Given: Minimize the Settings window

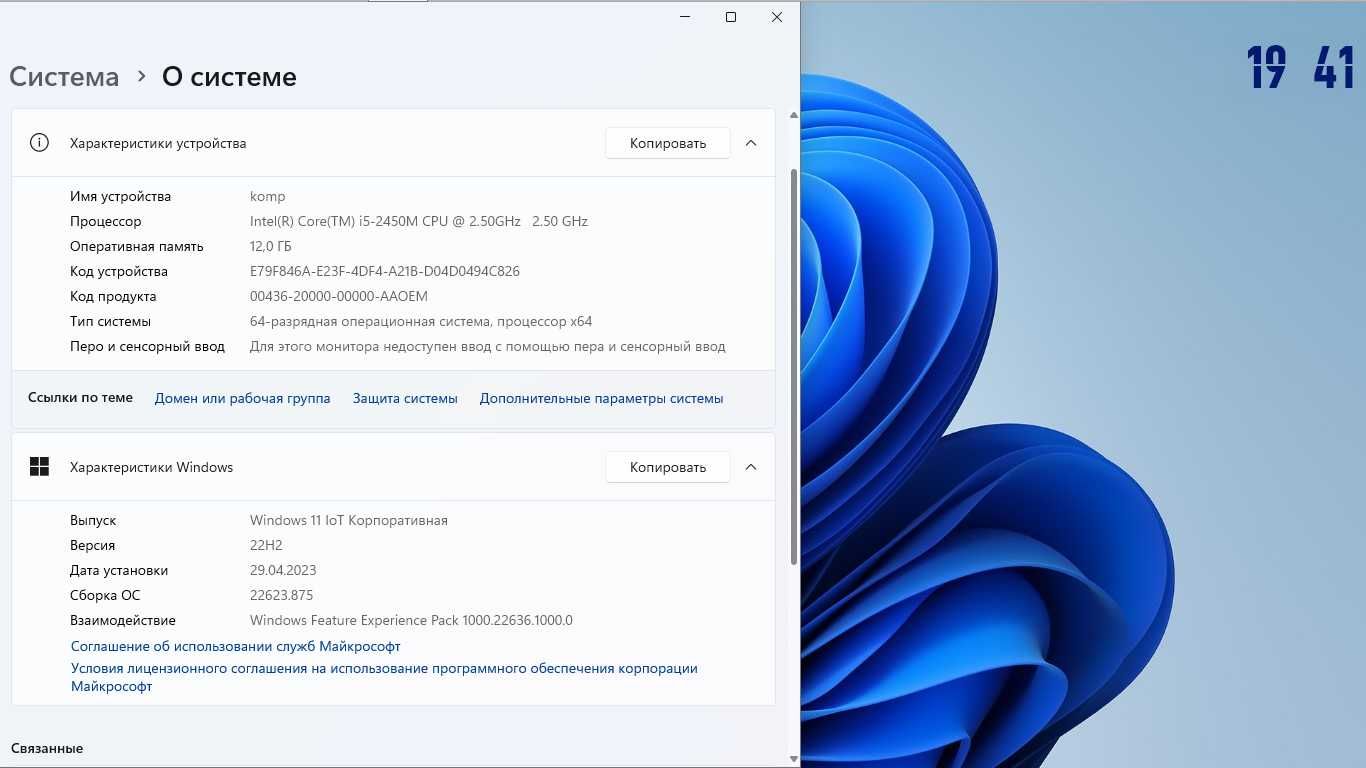Looking at the screenshot, I should [x=685, y=17].
